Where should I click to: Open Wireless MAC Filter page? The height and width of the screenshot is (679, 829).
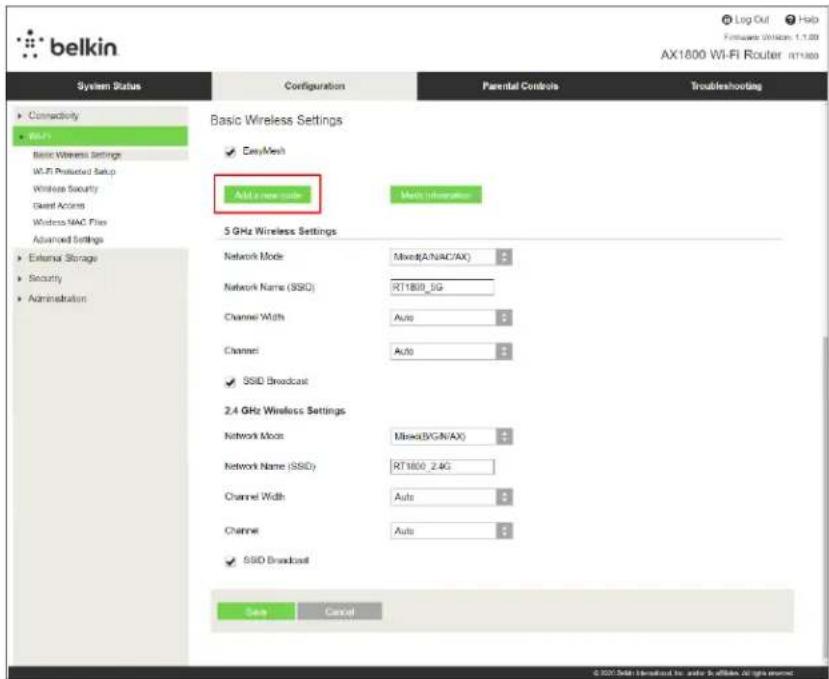[70, 223]
